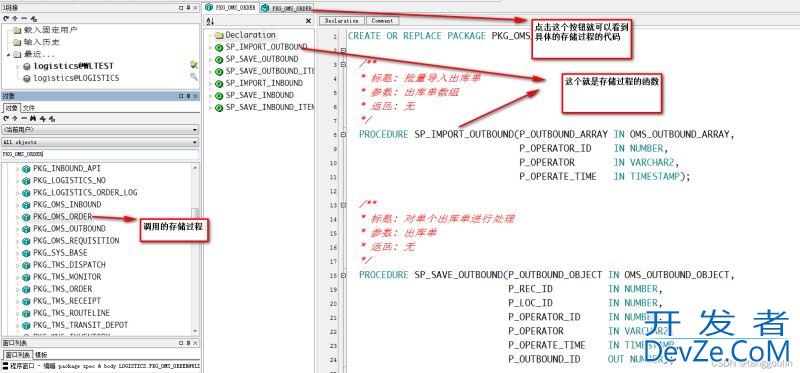Click the magnifier icon beside logistics@LOGISTICS
Viewport: 800px width, 373px height.
pyautogui.click(x=194, y=77)
